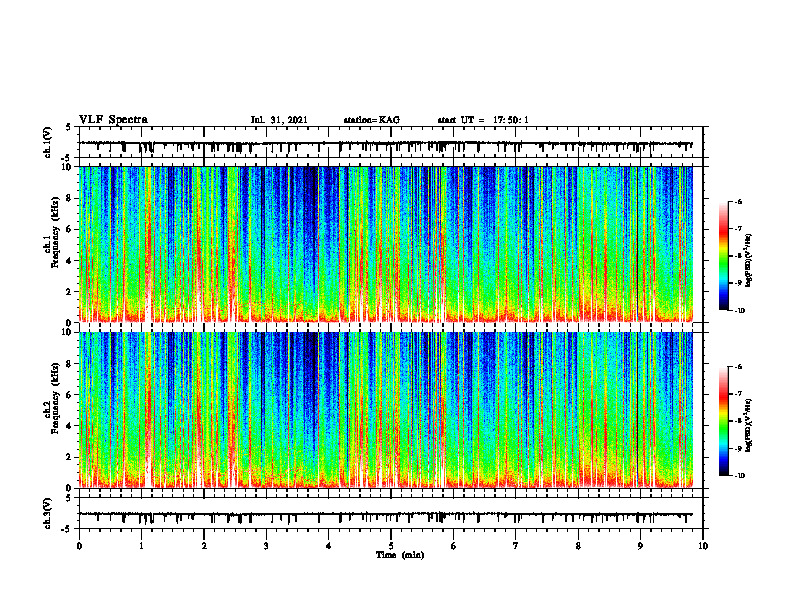Click the '-5' tick on ch.3(V) axis
The width and height of the screenshot is (792, 612).
click(67, 529)
